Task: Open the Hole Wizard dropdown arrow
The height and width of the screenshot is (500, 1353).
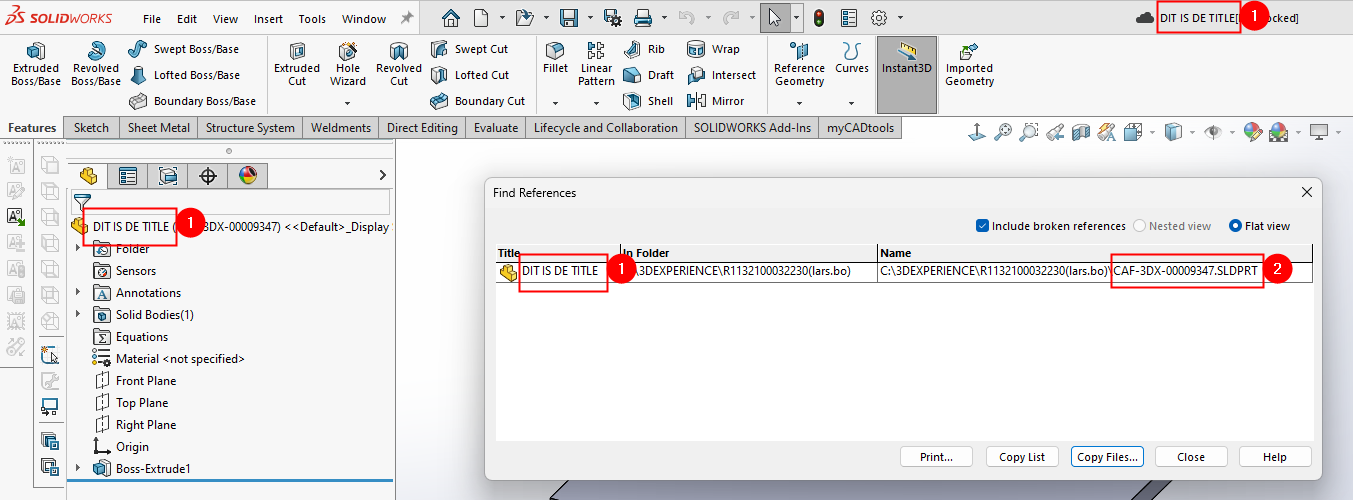Action: [348, 103]
